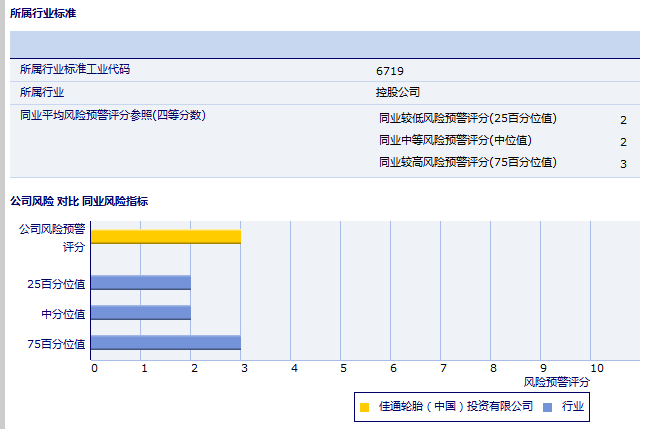666x429 pixels.
Task: Select the yellow legend swatch
Action: 364,407
